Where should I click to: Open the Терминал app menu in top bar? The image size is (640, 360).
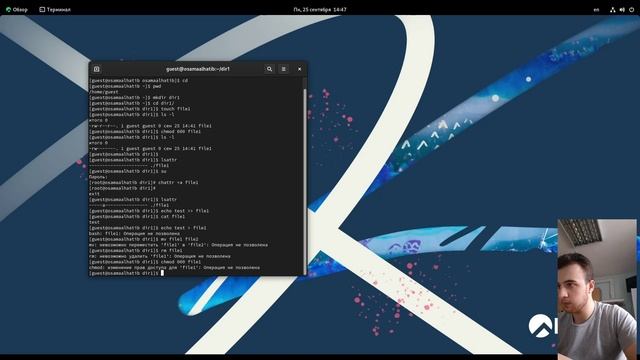coord(55,9)
